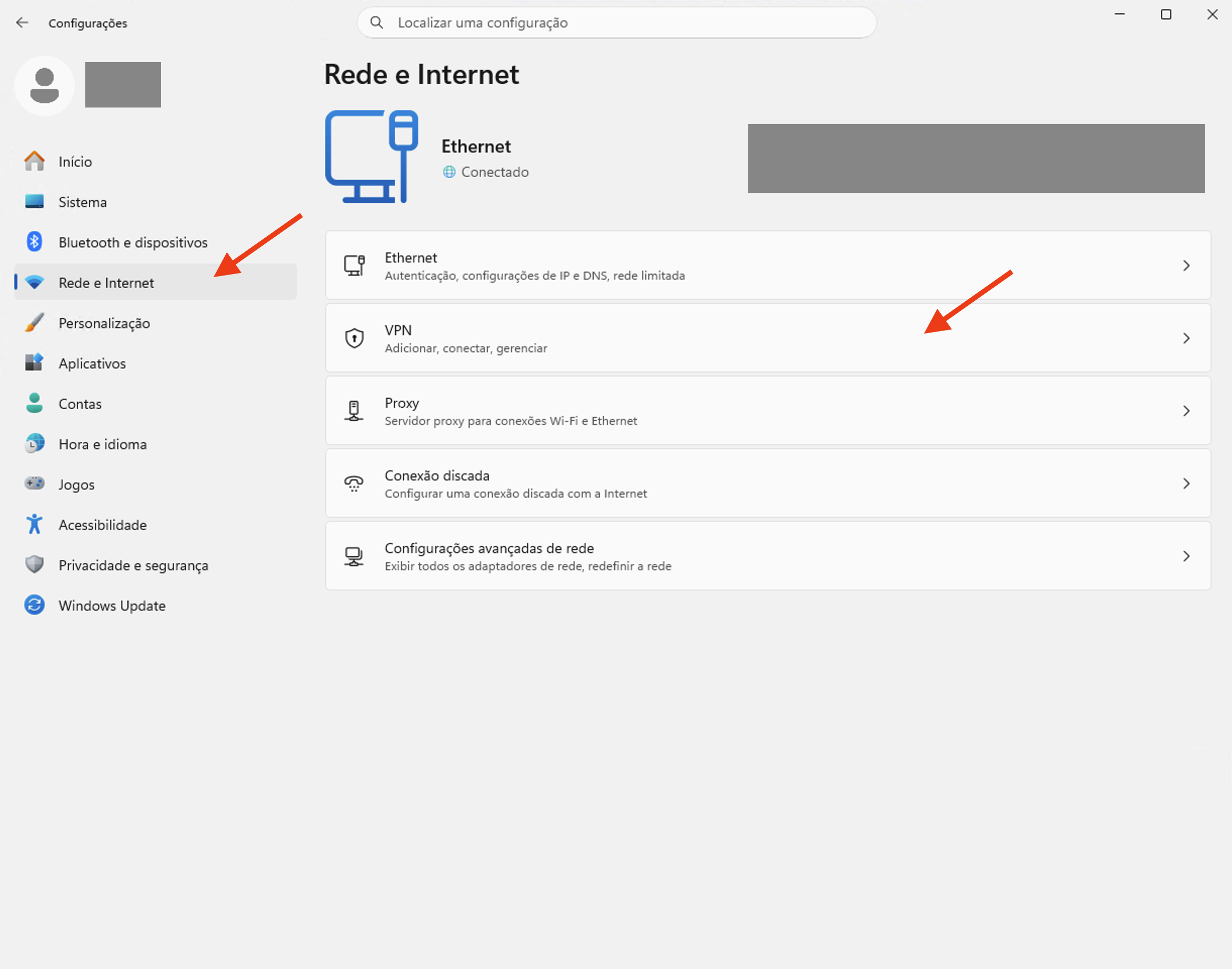Go to Bluetooth e dispositivos
Screen dimensions: 1232x969
pyautogui.click(x=156, y=242)
